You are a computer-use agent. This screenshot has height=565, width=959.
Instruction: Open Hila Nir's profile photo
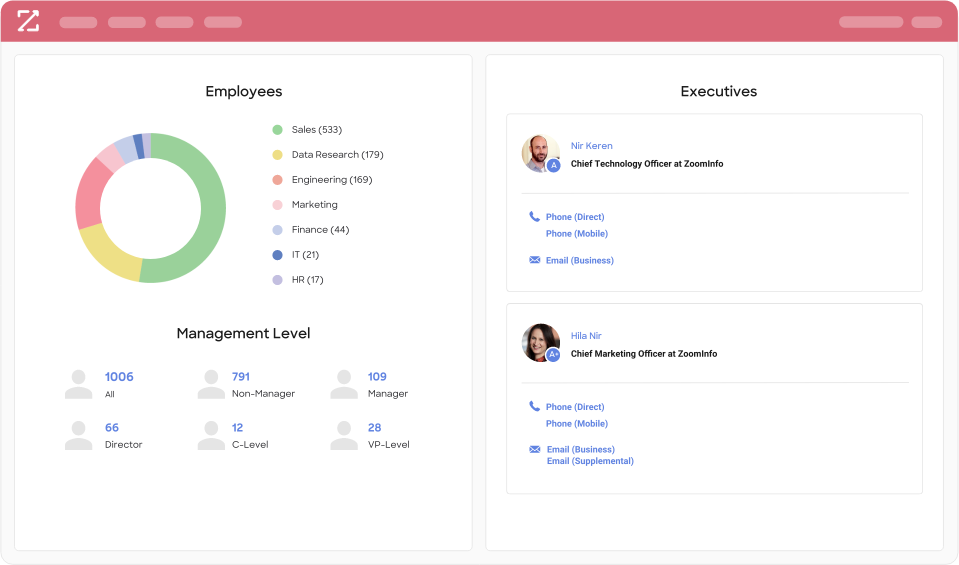540,342
